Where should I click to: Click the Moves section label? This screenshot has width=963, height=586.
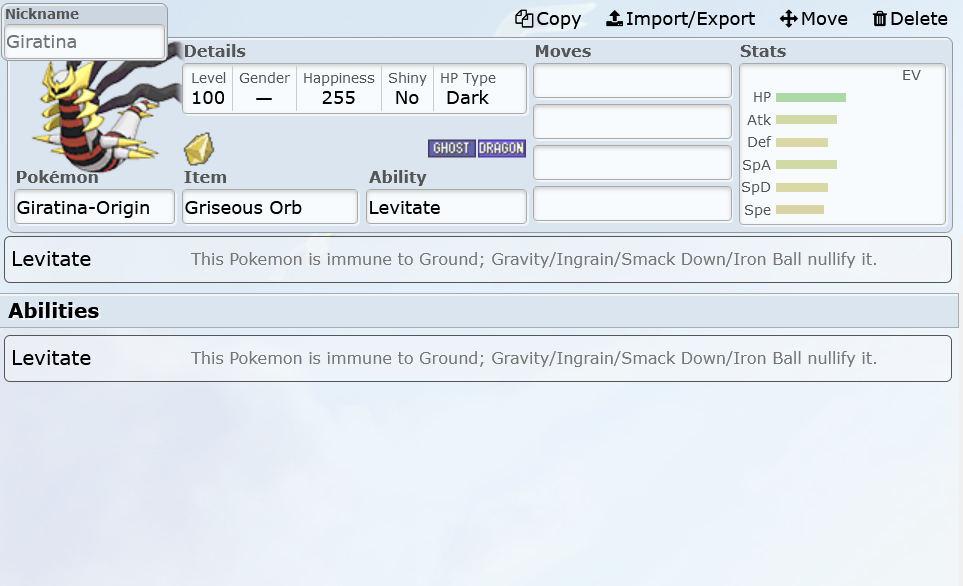pos(563,51)
